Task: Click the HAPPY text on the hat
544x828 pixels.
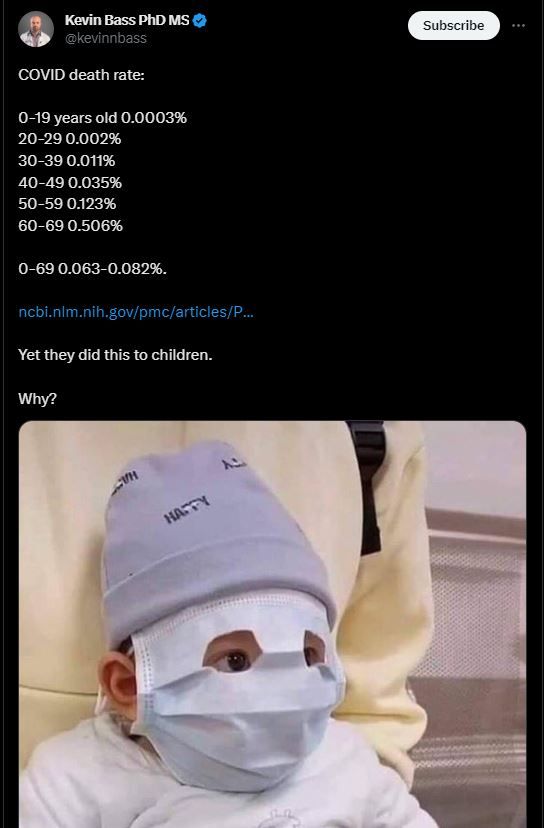Action: (186, 510)
